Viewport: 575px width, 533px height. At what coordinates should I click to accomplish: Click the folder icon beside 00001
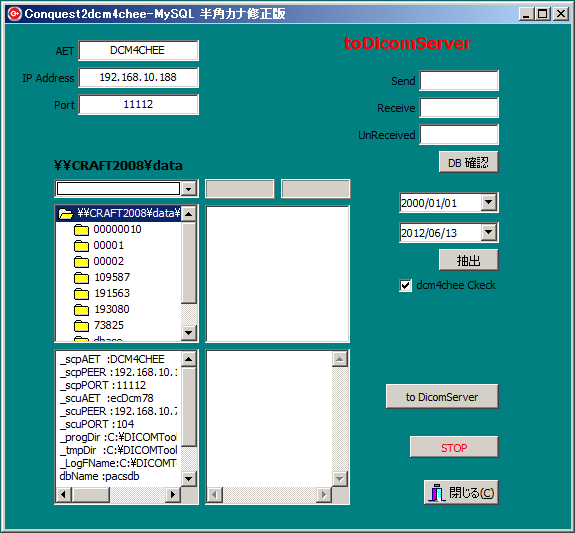click(81, 246)
